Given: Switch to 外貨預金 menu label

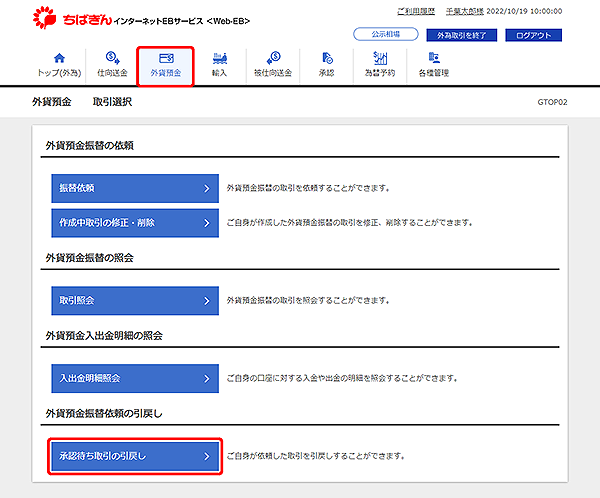Looking at the screenshot, I should coord(166,73).
